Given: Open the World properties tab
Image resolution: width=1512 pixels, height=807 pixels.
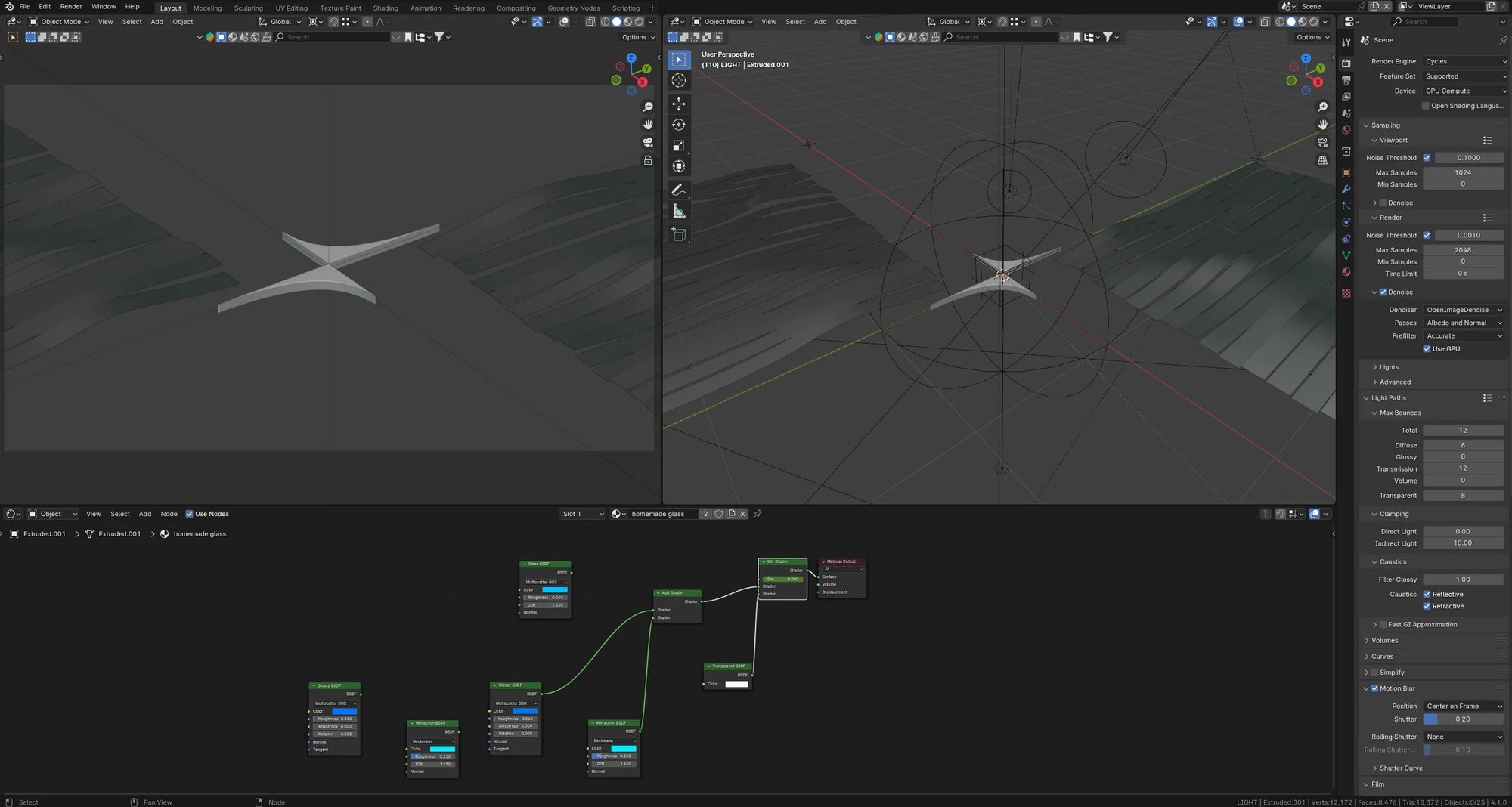Looking at the screenshot, I should (1346, 130).
